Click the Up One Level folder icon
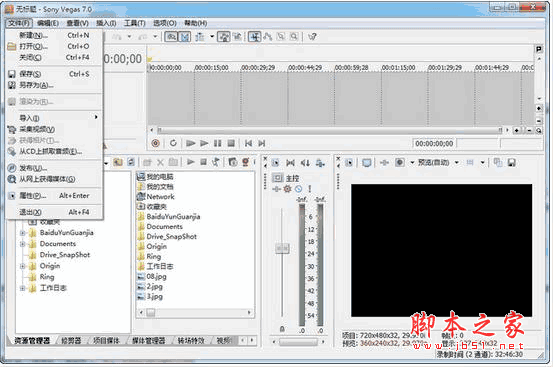The width and height of the screenshot is (553, 367). coord(117,162)
